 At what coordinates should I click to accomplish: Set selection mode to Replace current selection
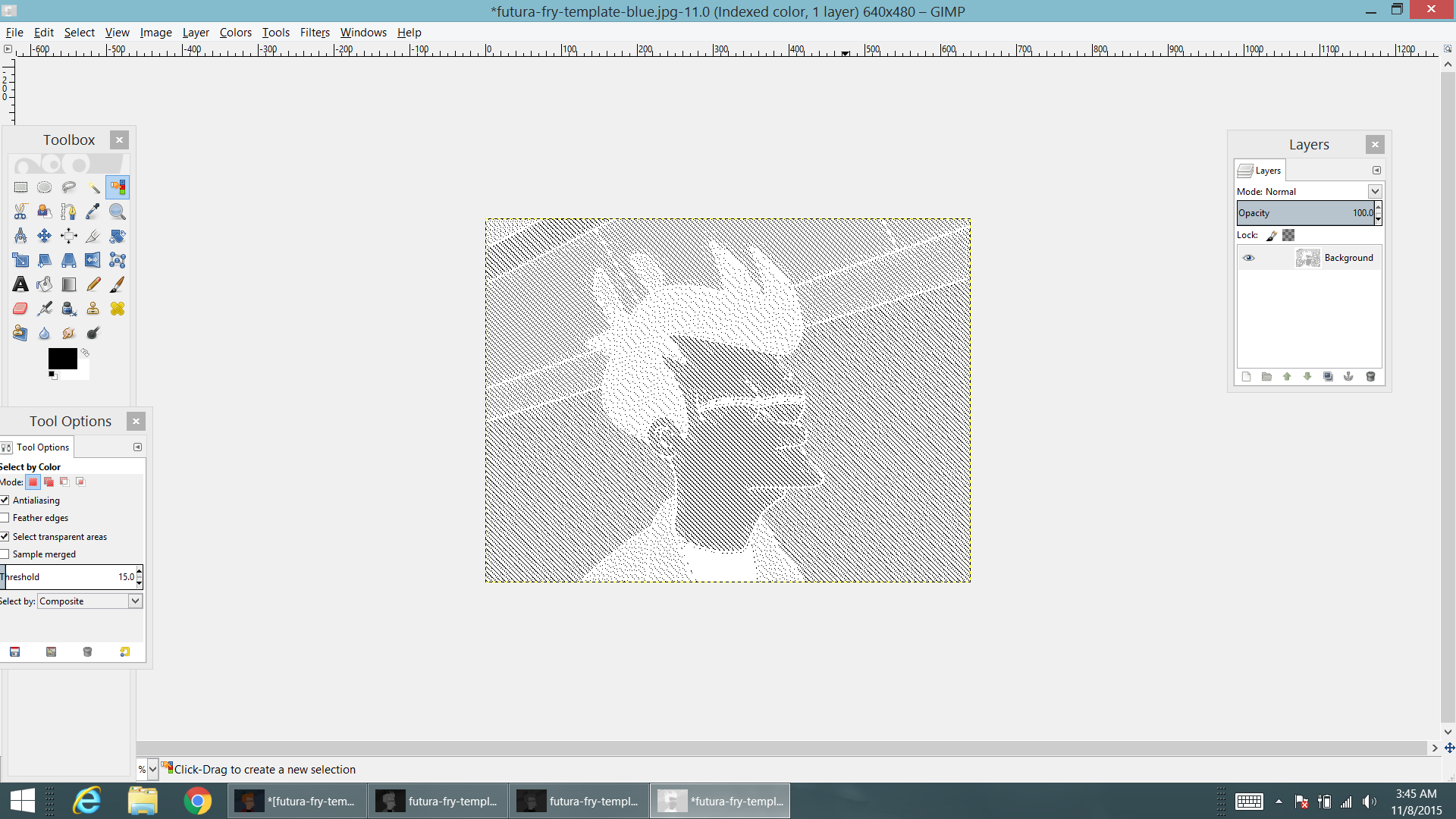pyautogui.click(x=33, y=482)
